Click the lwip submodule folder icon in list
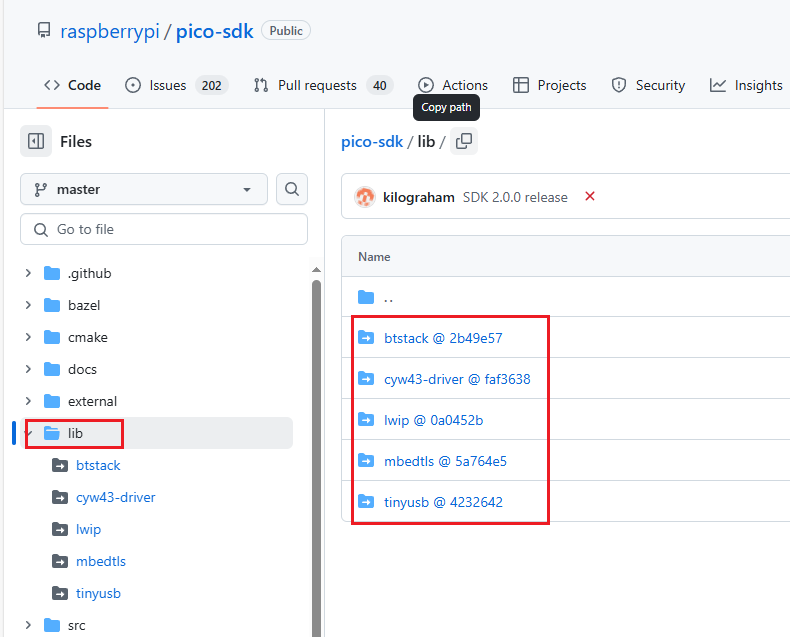 pos(366,419)
